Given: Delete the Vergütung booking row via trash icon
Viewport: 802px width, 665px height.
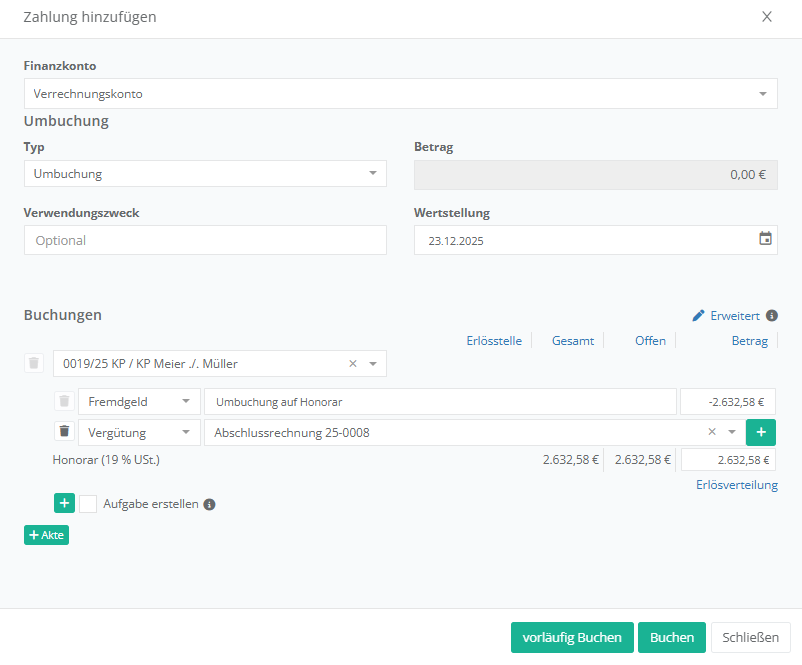Looking at the screenshot, I should 65,432.
